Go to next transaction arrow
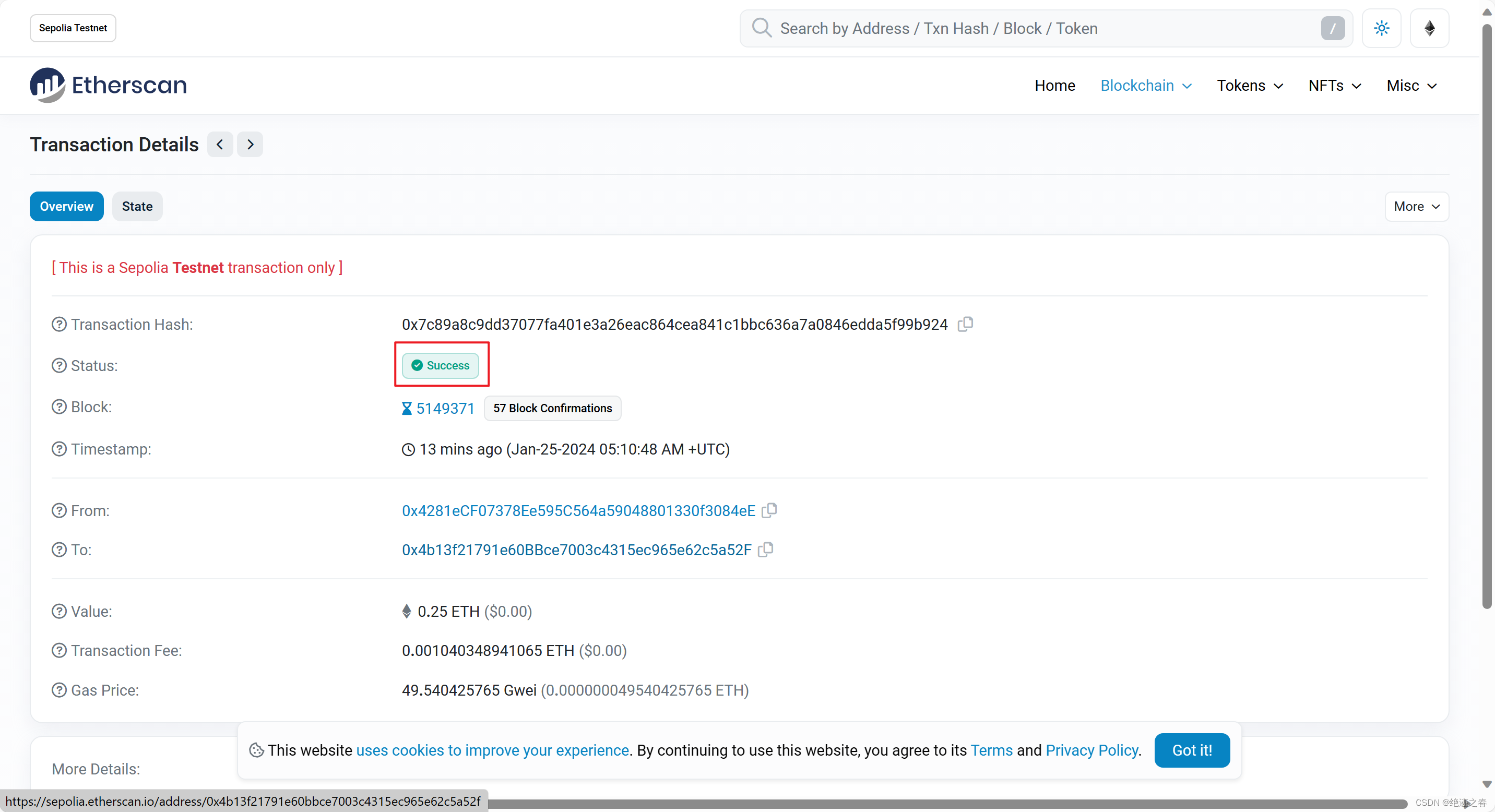Screen dimensions: 1495x812 250,145
